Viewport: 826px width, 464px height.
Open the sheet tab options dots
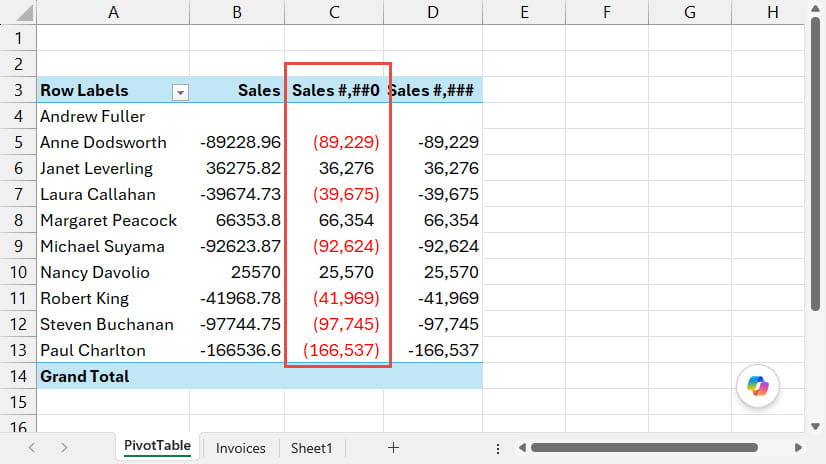coord(498,448)
